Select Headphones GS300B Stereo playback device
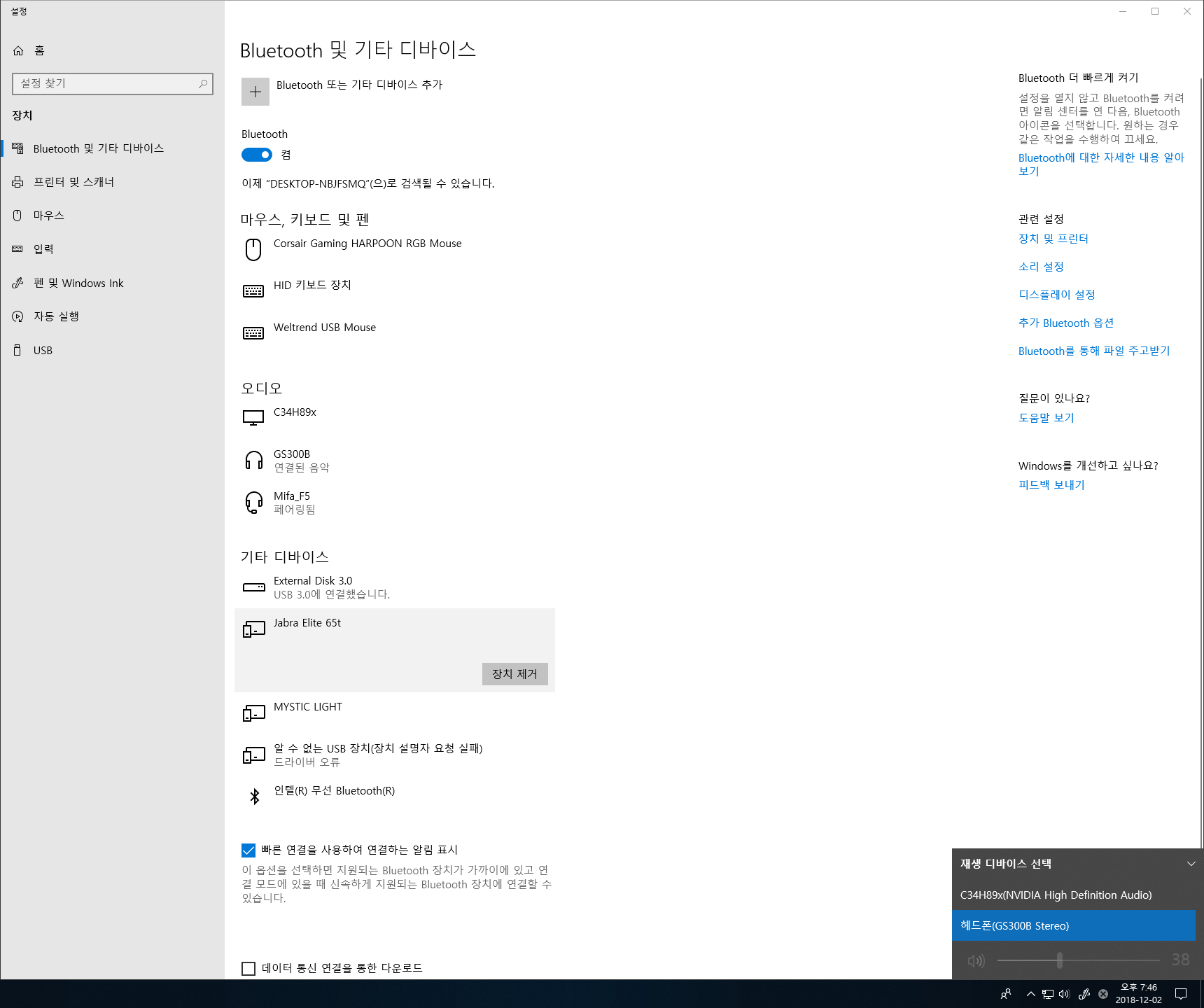Image resolution: width=1204 pixels, height=1008 pixels. click(x=1074, y=925)
